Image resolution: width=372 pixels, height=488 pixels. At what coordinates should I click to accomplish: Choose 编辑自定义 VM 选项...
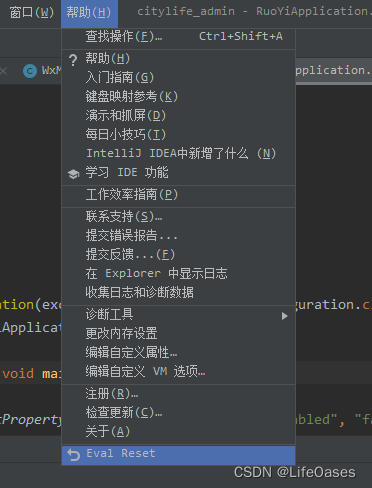178,372
